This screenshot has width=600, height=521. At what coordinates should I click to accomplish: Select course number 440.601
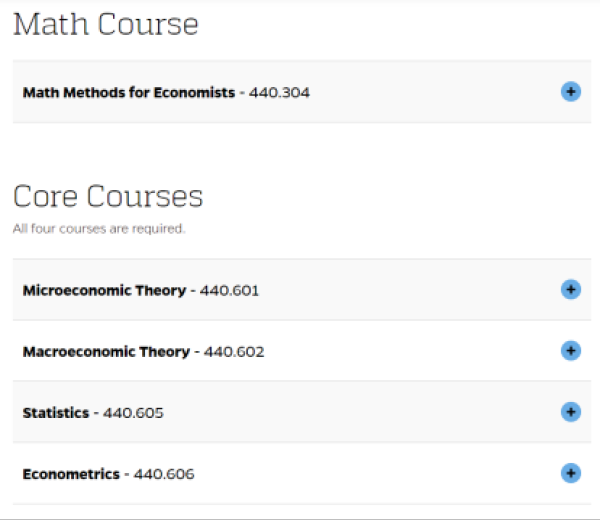[229, 291]
